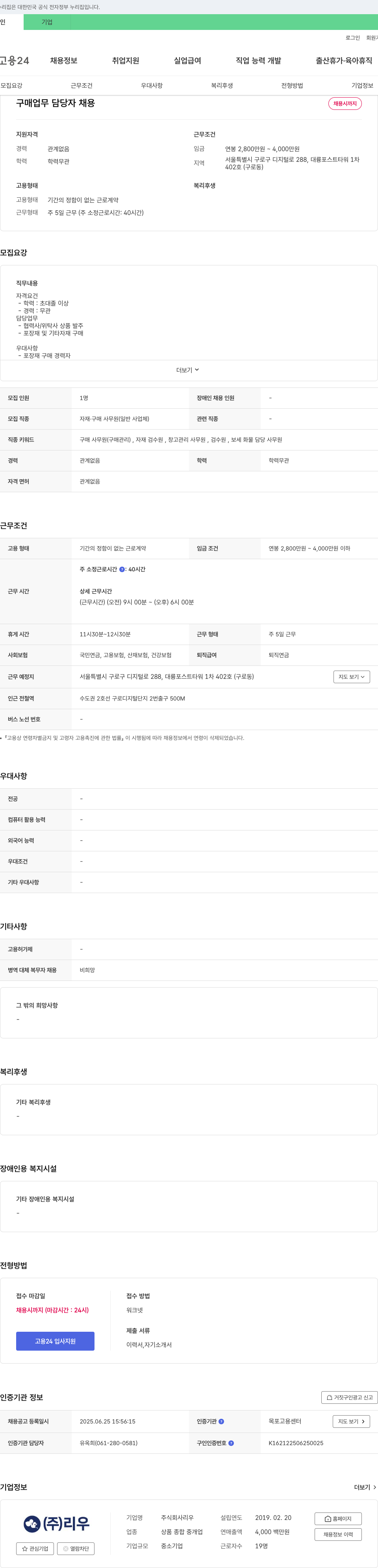This screenshot has width=378, height=1568.
Task: Switch to the 기업 tab
Action: 47,22
